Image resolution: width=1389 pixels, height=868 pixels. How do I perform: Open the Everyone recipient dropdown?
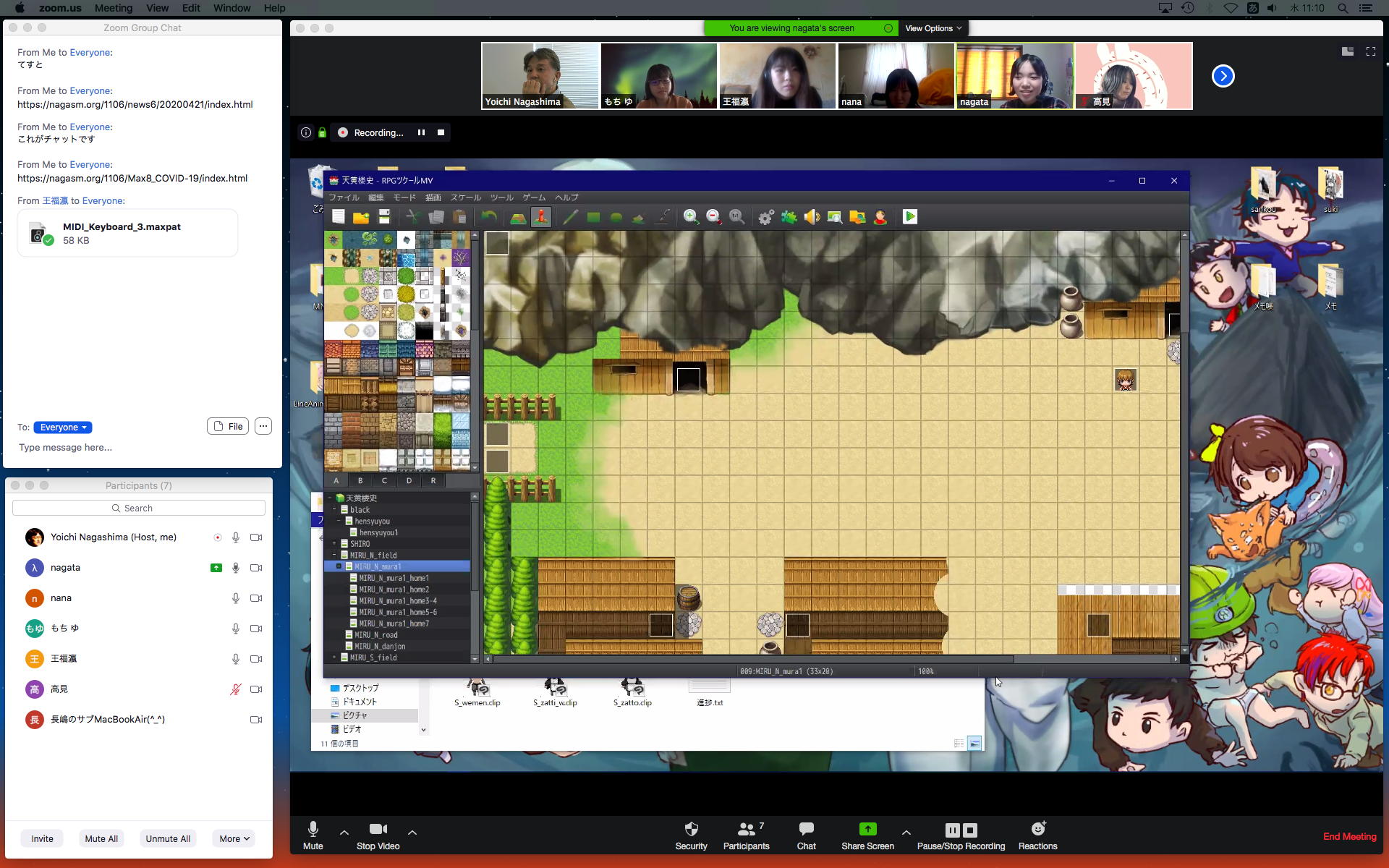[63, 427]
